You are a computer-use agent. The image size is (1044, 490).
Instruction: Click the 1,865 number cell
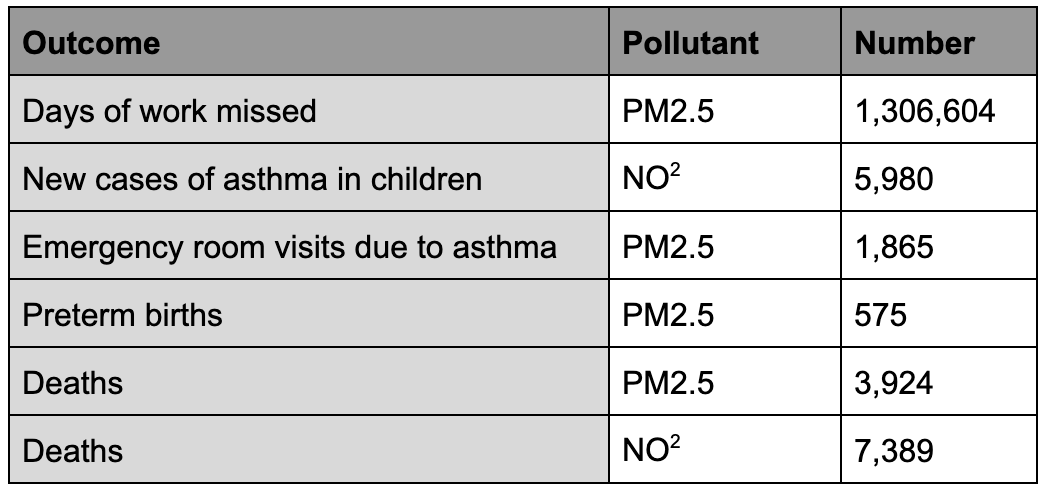pyautogui.click(x=894, y=247)
